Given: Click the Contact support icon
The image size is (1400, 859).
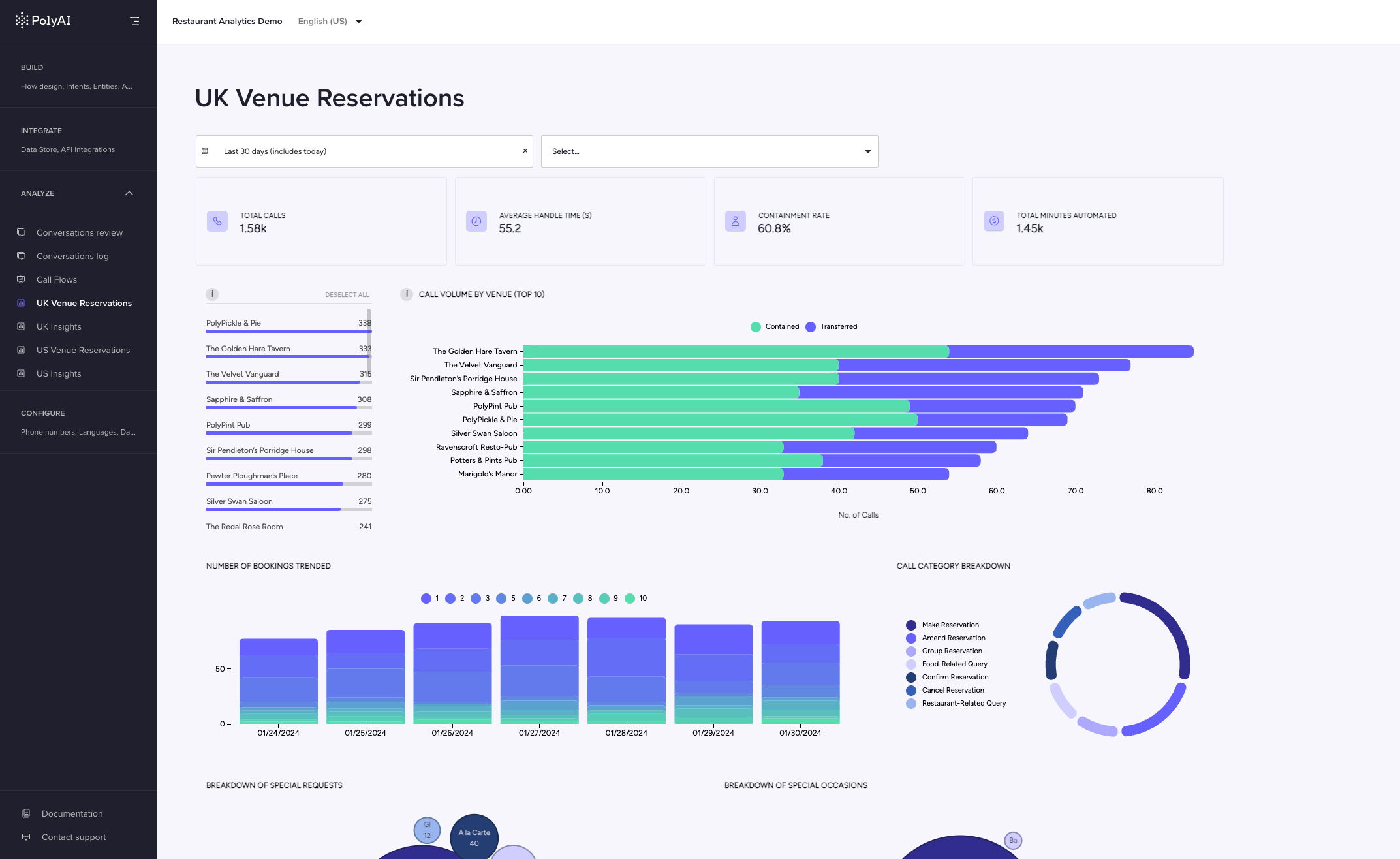Looking at the screenshot, I should [26, 837].
